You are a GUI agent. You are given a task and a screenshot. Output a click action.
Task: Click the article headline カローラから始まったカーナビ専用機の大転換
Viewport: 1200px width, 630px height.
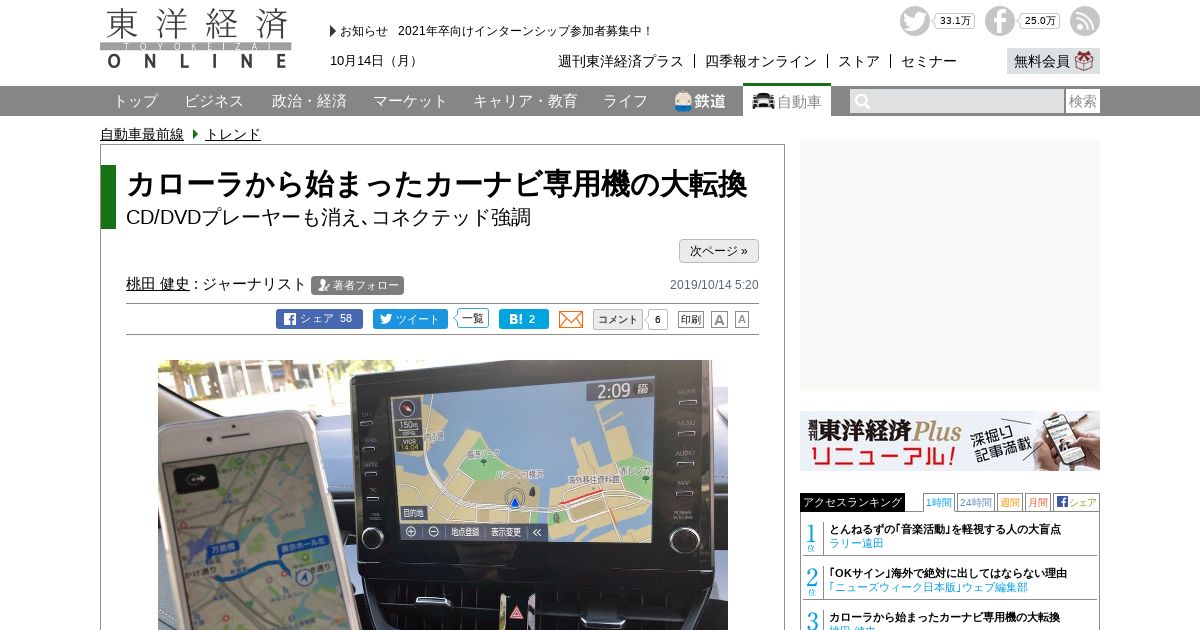click(437, 184)
